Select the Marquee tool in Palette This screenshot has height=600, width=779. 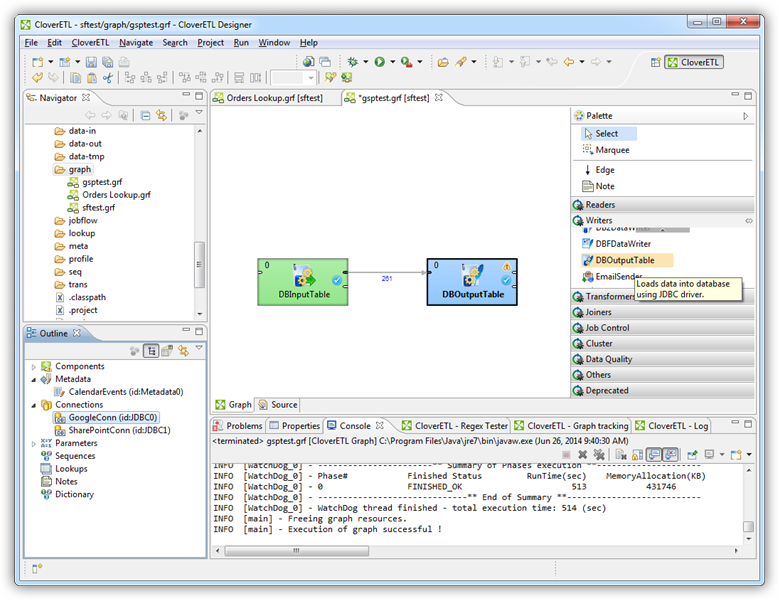612,150
